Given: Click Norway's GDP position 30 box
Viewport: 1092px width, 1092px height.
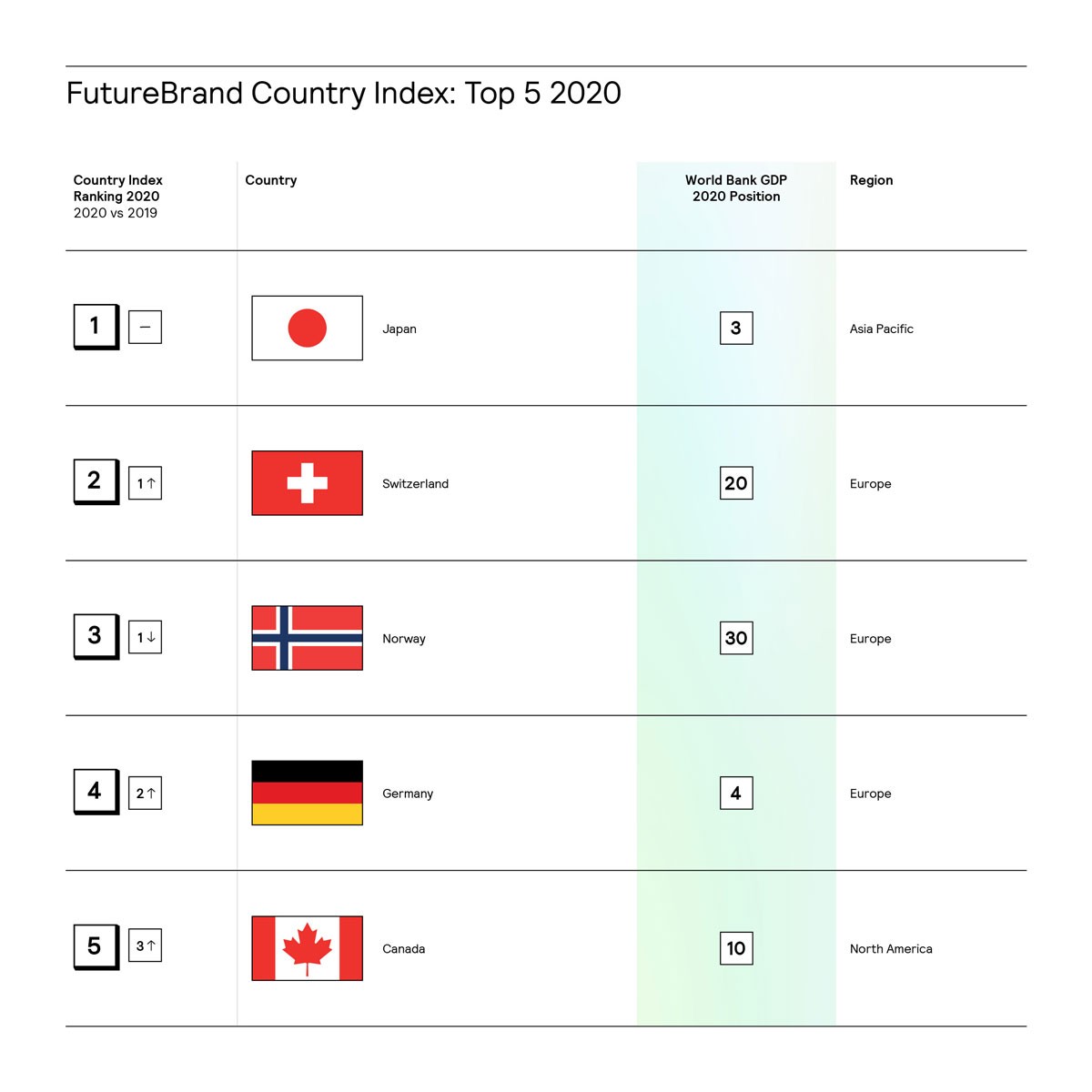Looking at the screenshot, I should [736, 638].
